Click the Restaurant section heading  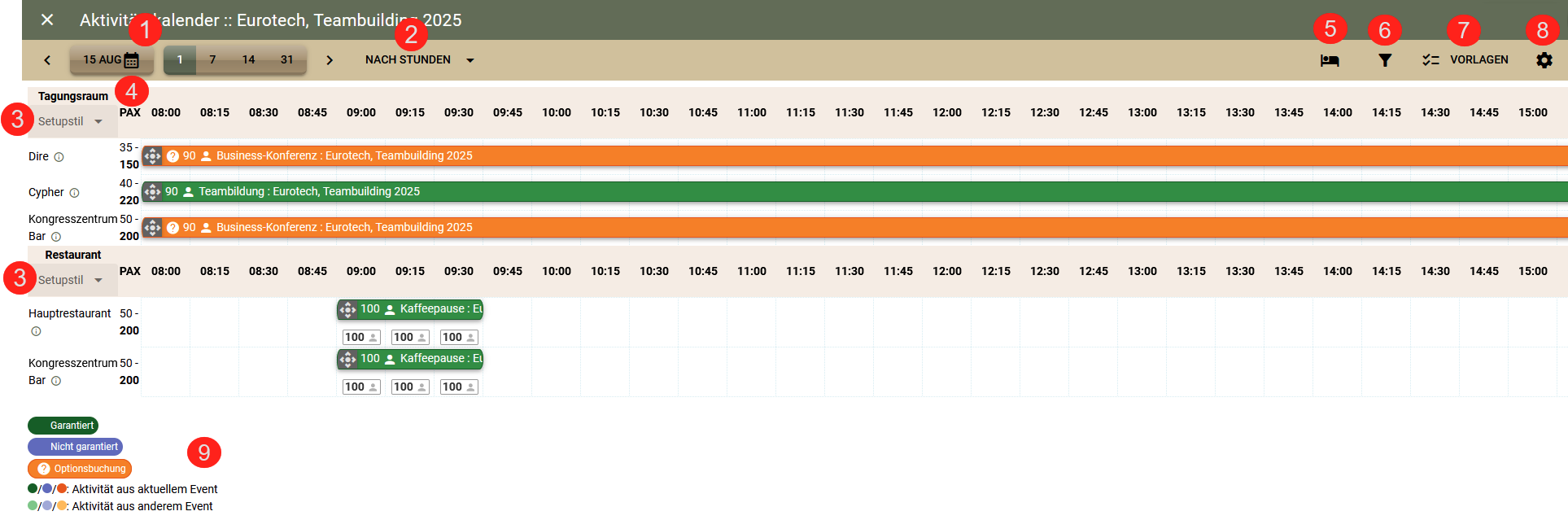point(73,255)
